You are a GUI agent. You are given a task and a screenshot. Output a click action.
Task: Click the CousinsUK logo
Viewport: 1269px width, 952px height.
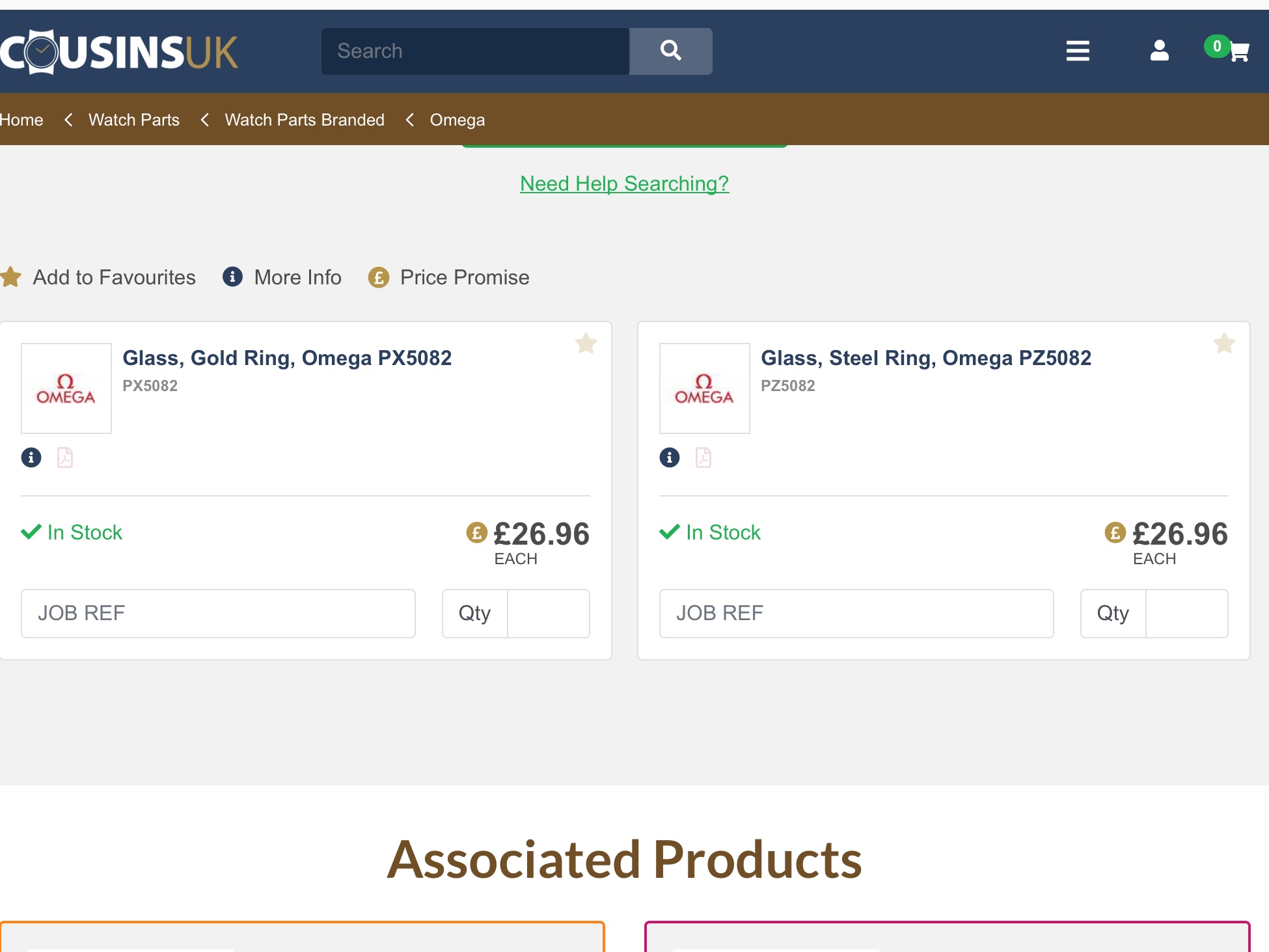click(x=120, y=52)
